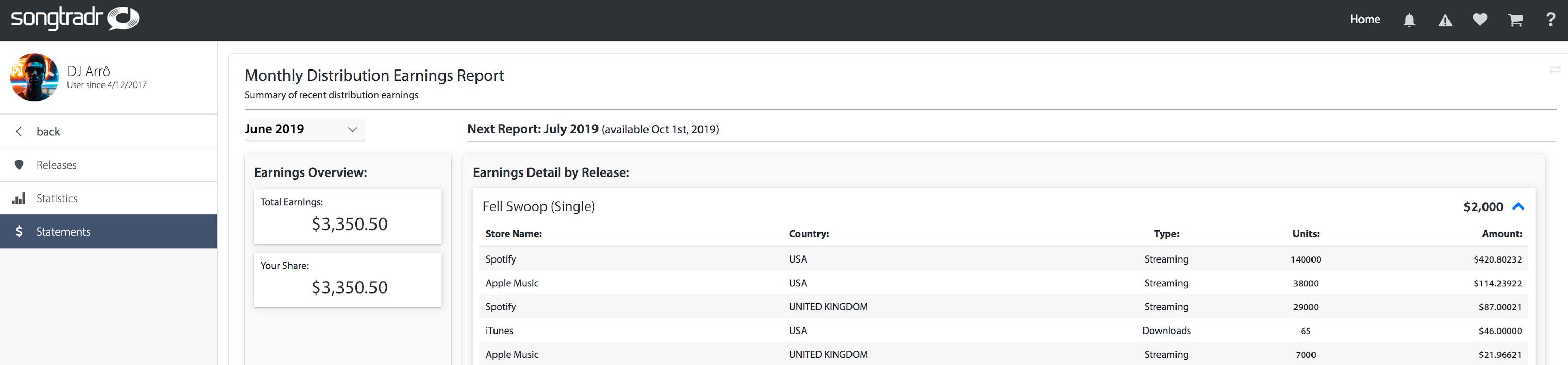Click the $2,000 release total
The height and width of the screenshot is (365, 1568).
1484,207
